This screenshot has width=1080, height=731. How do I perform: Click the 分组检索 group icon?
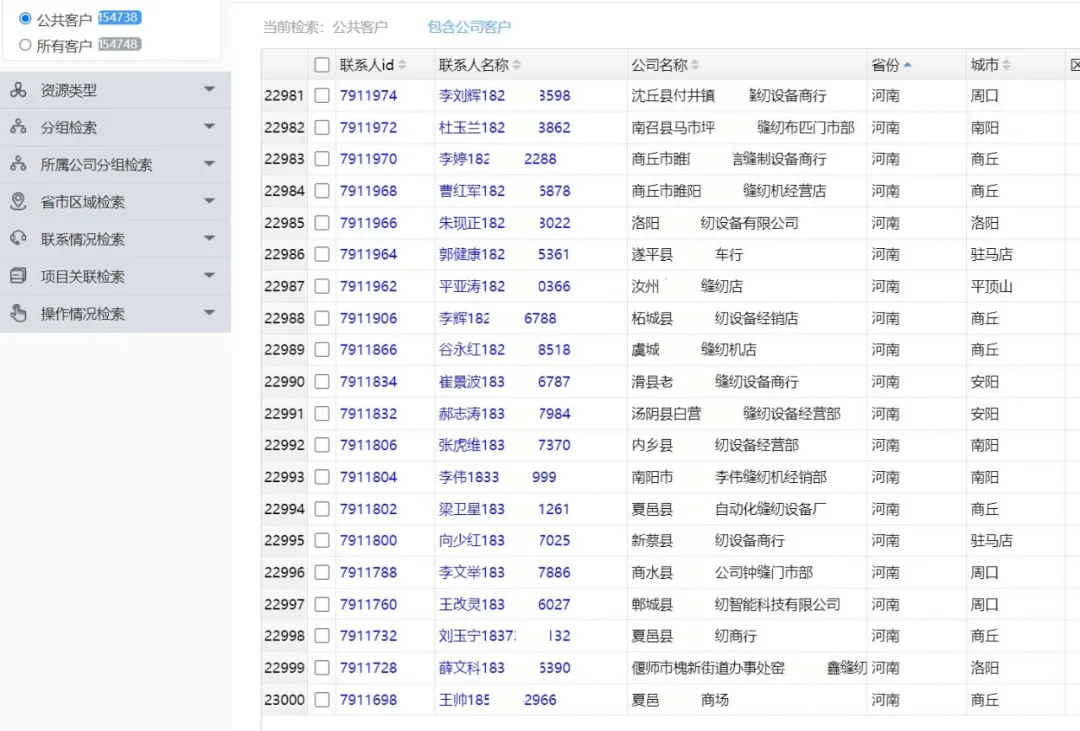click(x=18, y=127)
